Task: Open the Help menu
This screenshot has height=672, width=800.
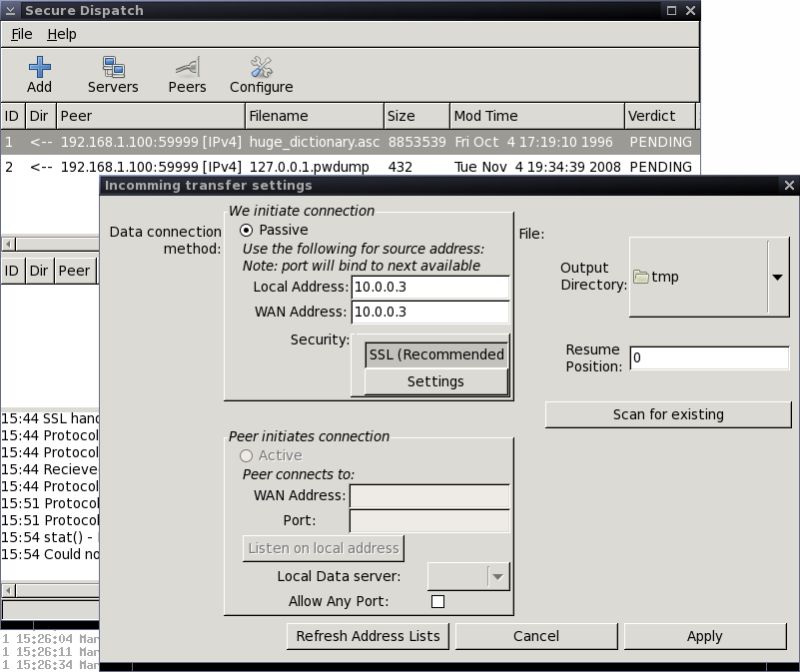Action: (x=62, y=34)
